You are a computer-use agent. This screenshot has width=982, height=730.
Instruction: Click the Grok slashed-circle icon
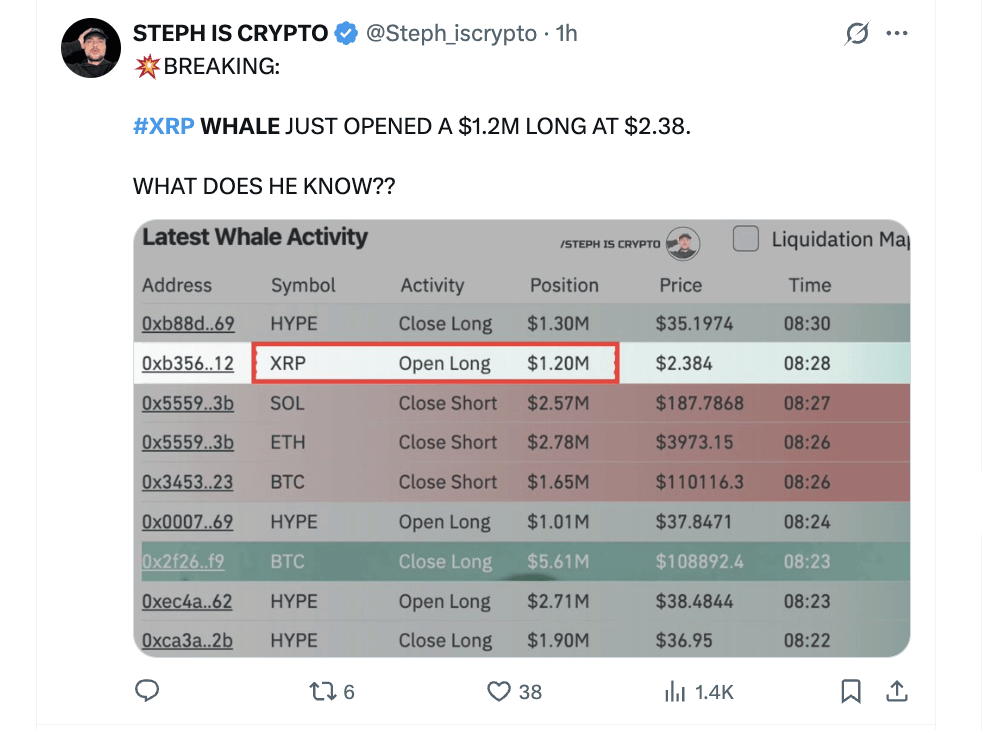pos(857,35)
